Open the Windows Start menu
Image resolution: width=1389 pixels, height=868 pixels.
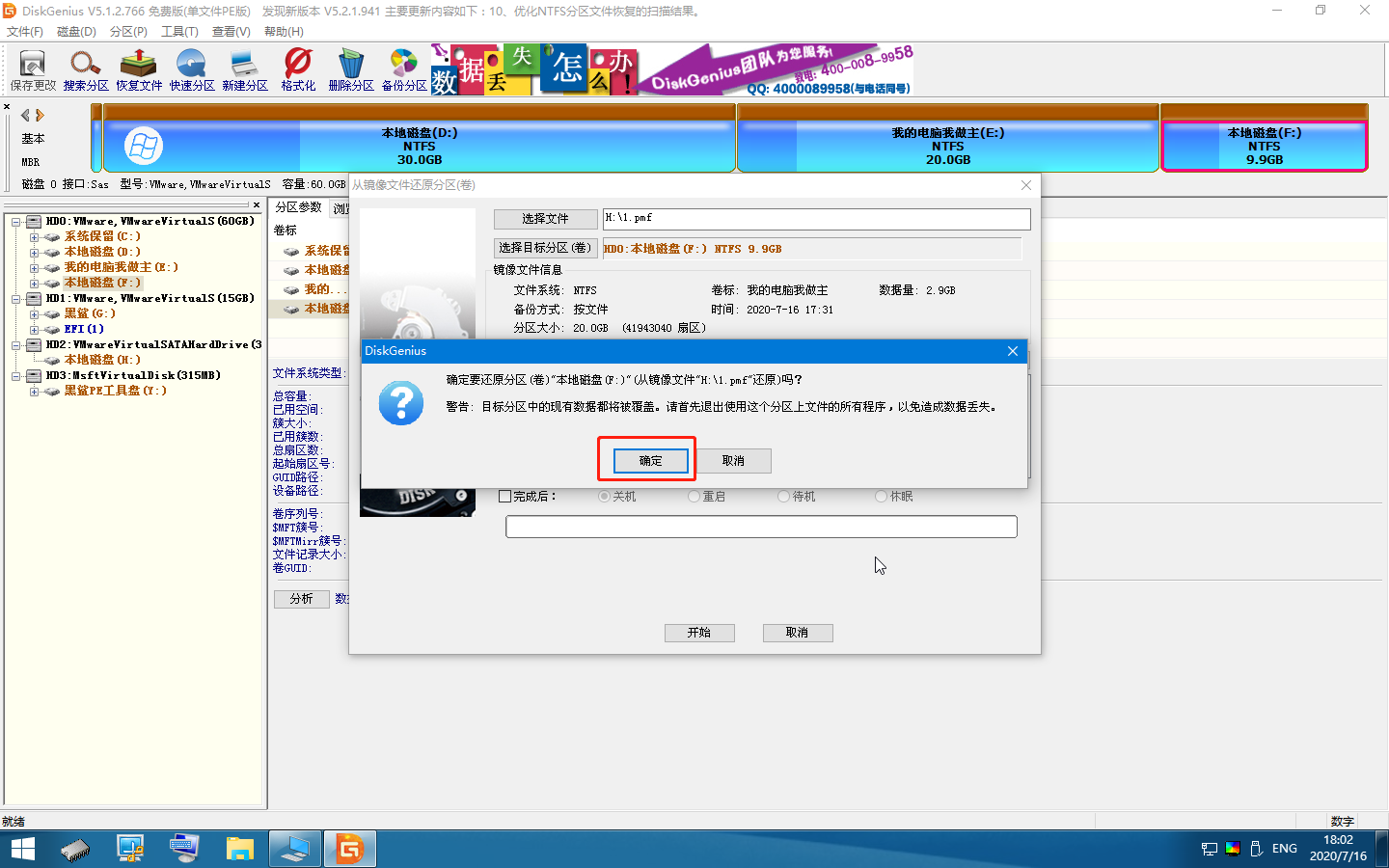(x=22, y=849)
